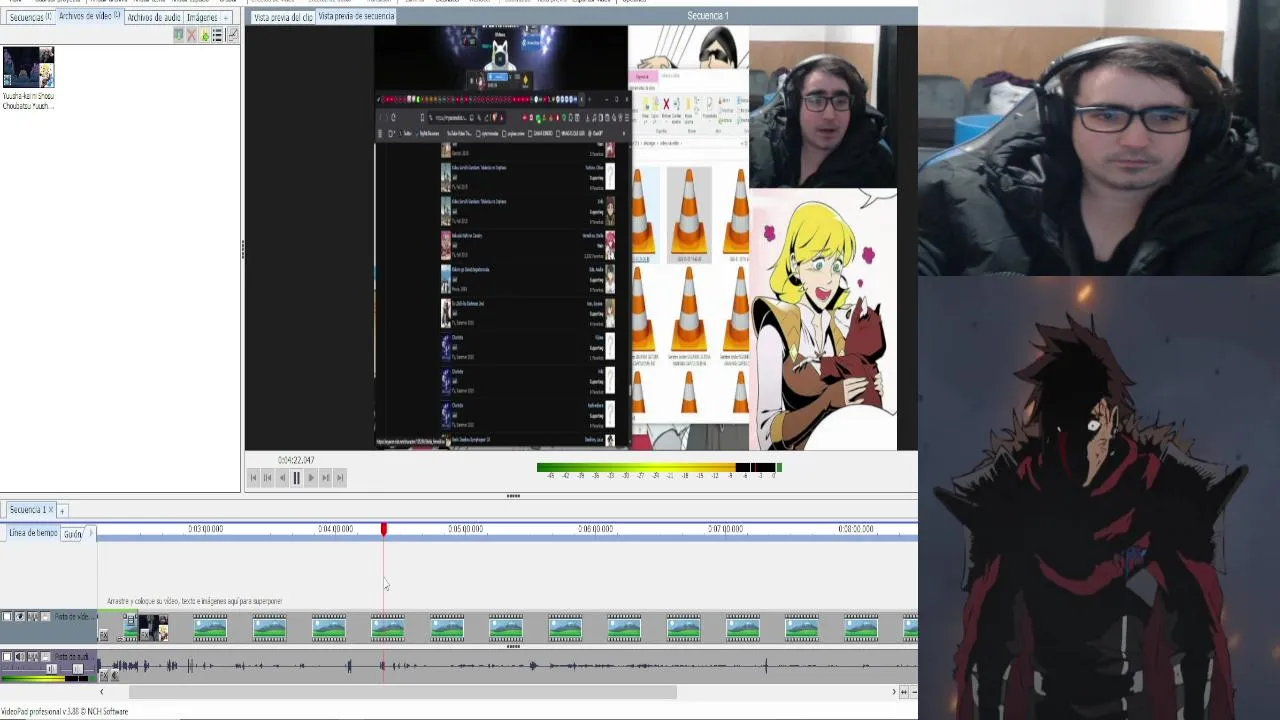Switch to Archivos de vídeo tab

[89, 16]
